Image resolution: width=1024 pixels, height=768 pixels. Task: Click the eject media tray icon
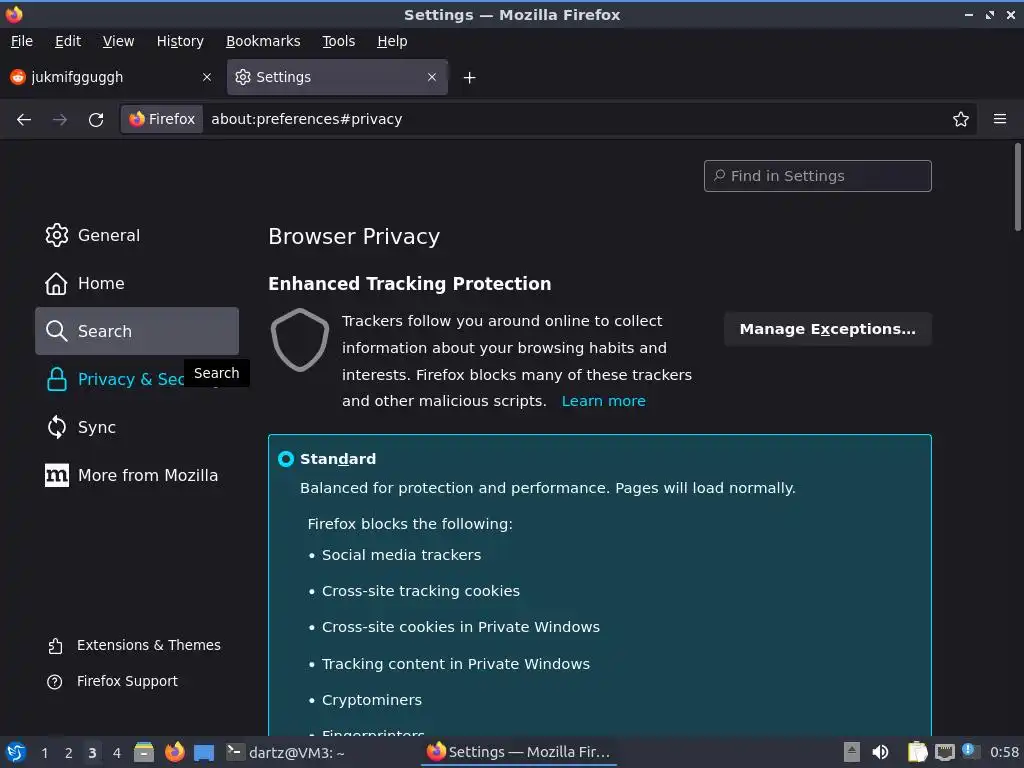click(x=851, y=752)
